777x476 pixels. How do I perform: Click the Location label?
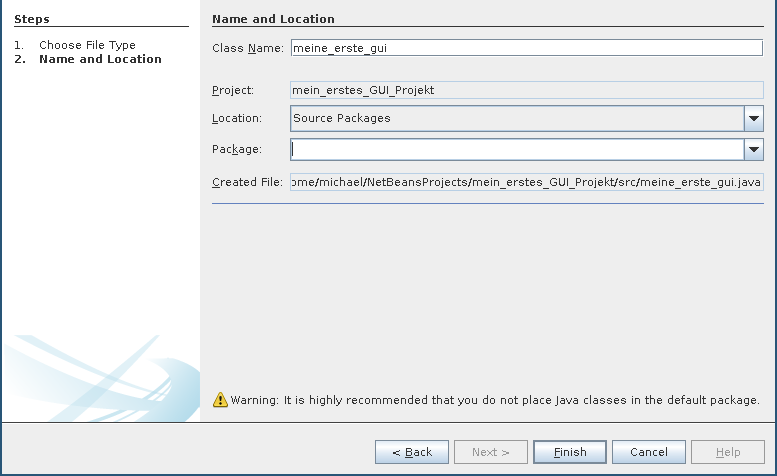click(x=237, y=119)
